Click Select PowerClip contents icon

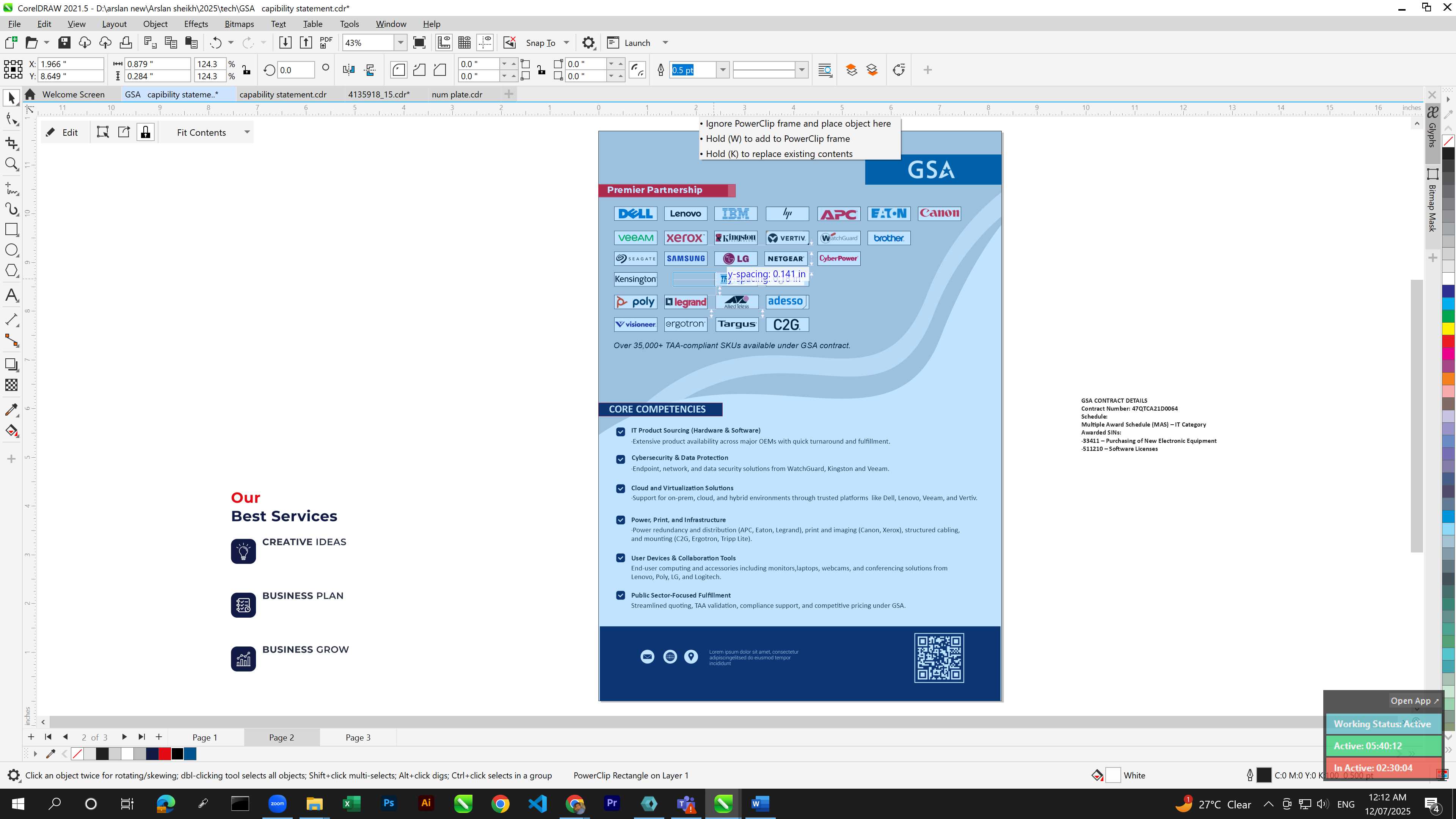[103, 132]
